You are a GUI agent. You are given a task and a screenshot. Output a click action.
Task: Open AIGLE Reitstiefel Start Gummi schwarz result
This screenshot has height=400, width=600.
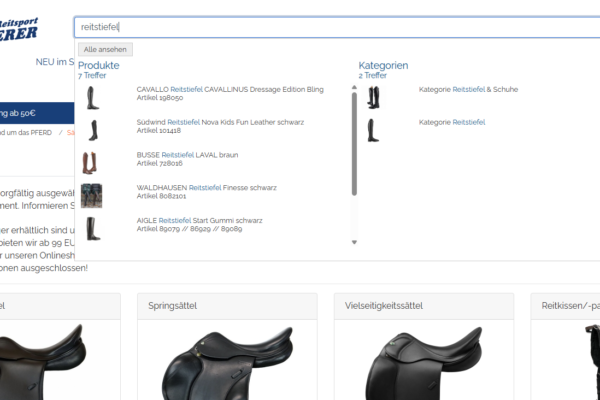pos(200,220)
